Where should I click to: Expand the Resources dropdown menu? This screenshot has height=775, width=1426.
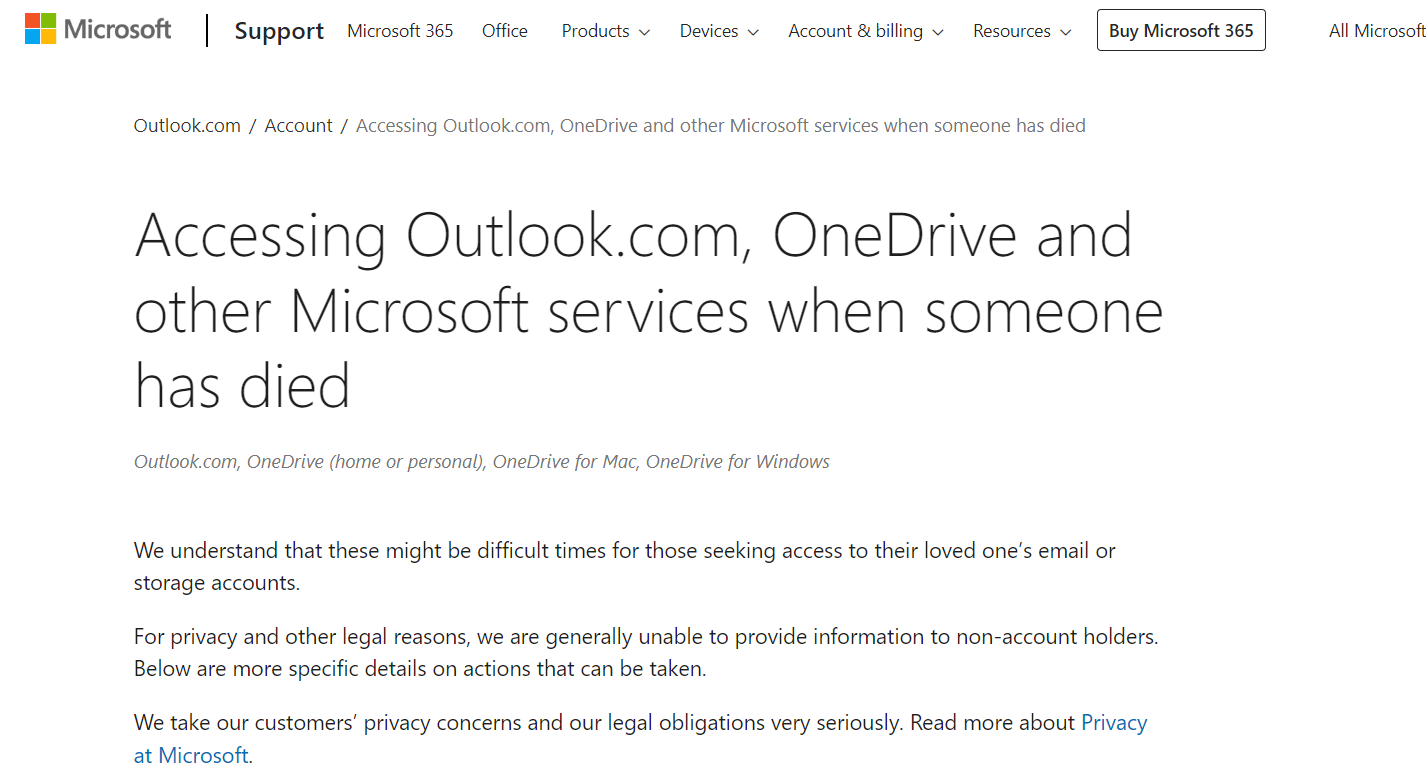point(1022,31)
